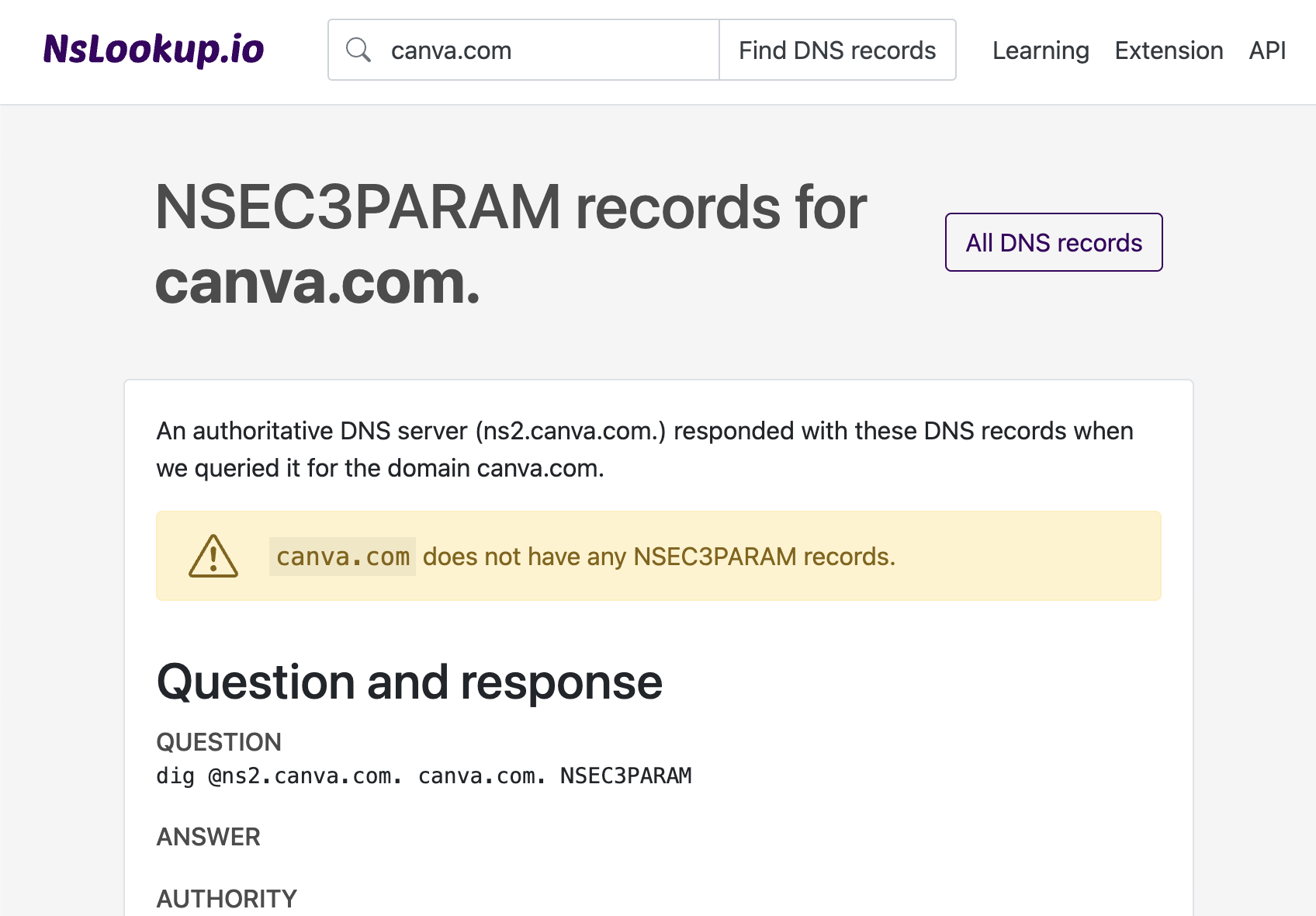Screen dimensions: 1316x916
Task: Click the NsLookup.io logo
Action: [154, 49]
